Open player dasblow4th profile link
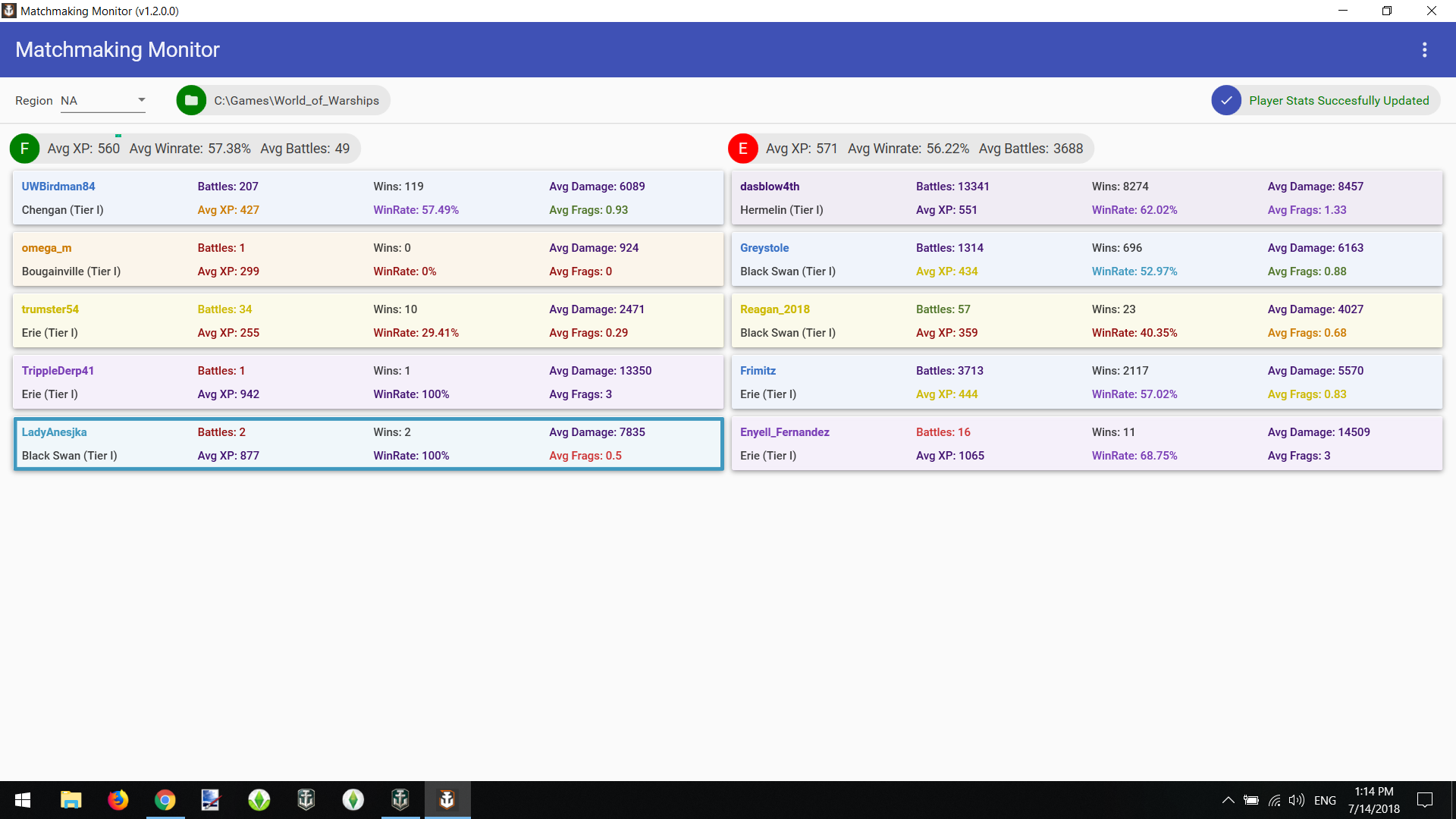Viewport: 1456px width, 819px height. (x=769, y=187)
